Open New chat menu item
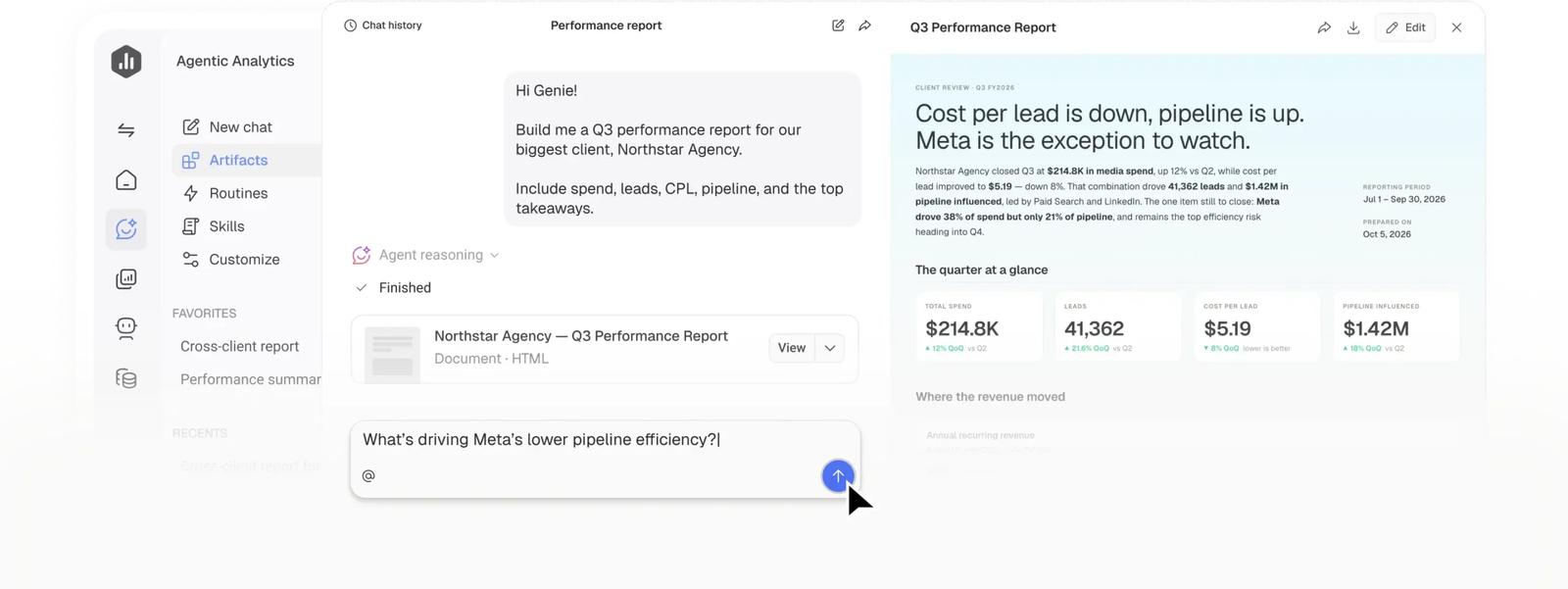Viewport: 1568px width, 589px height. click(x=240, y=126)
